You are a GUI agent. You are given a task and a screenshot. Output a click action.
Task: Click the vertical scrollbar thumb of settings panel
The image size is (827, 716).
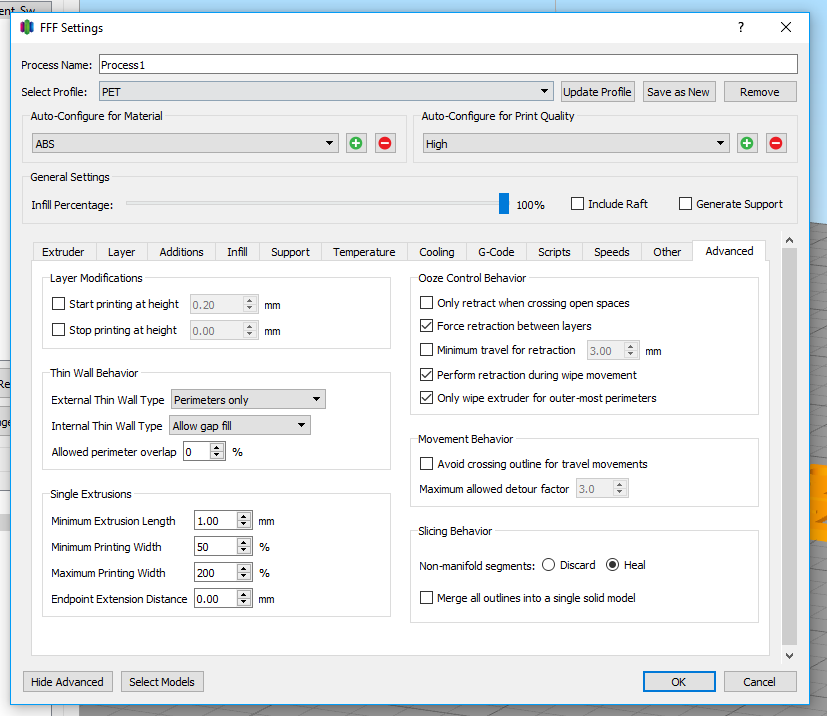[x=789, y=446]
